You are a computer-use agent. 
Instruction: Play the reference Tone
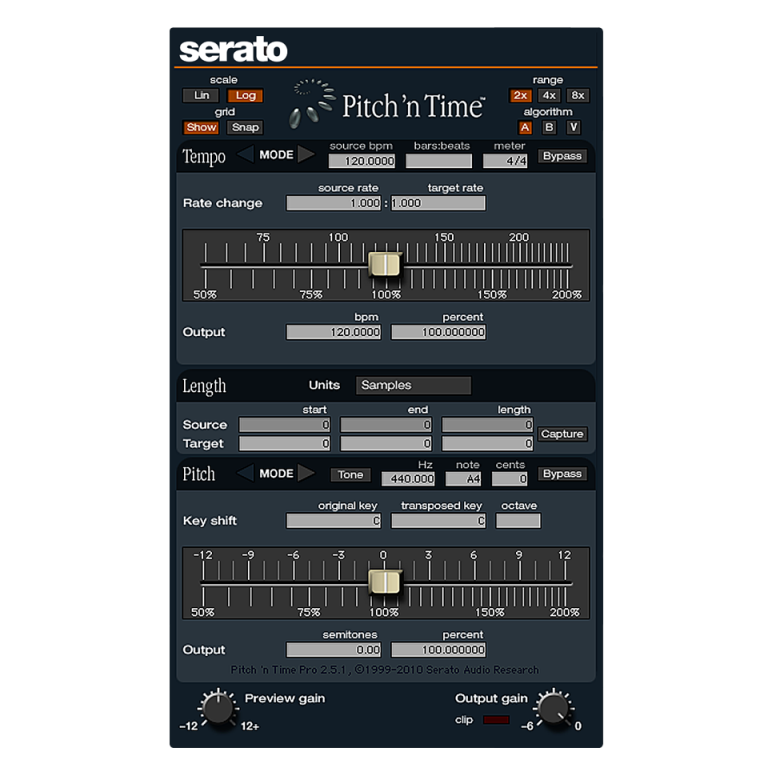[350, 475]
